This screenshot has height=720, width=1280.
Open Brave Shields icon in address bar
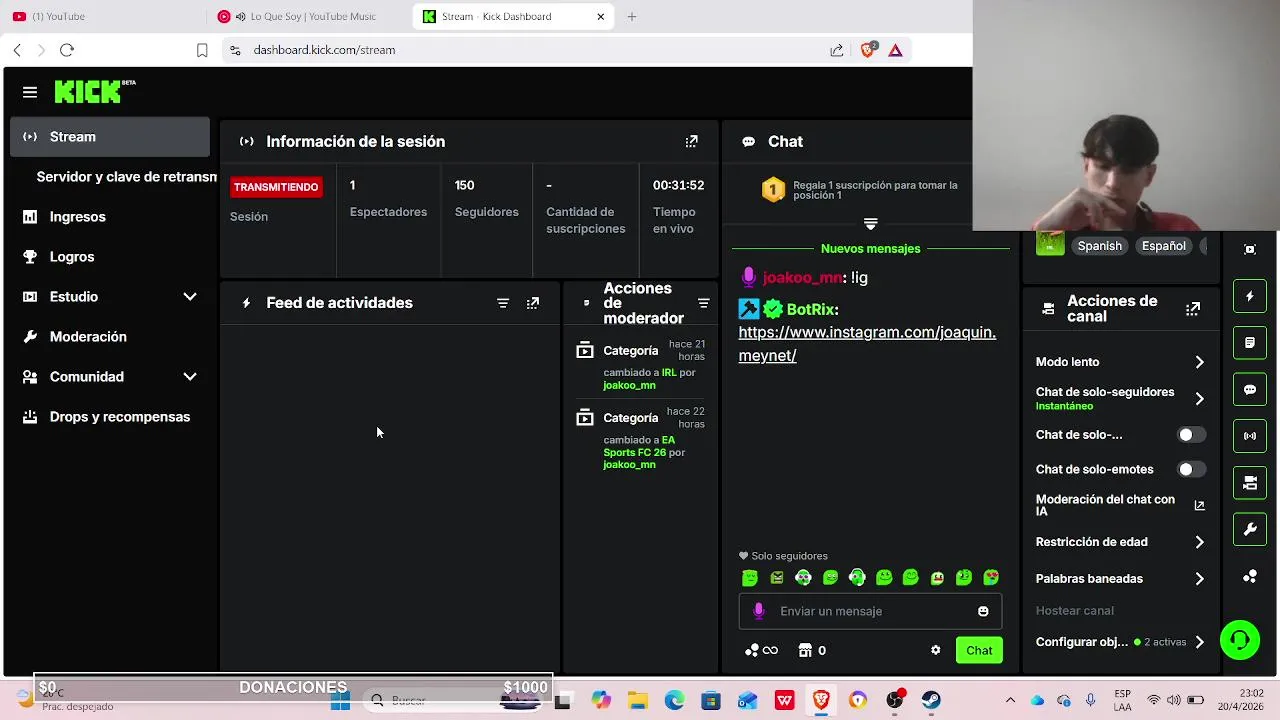coord(868,50)
